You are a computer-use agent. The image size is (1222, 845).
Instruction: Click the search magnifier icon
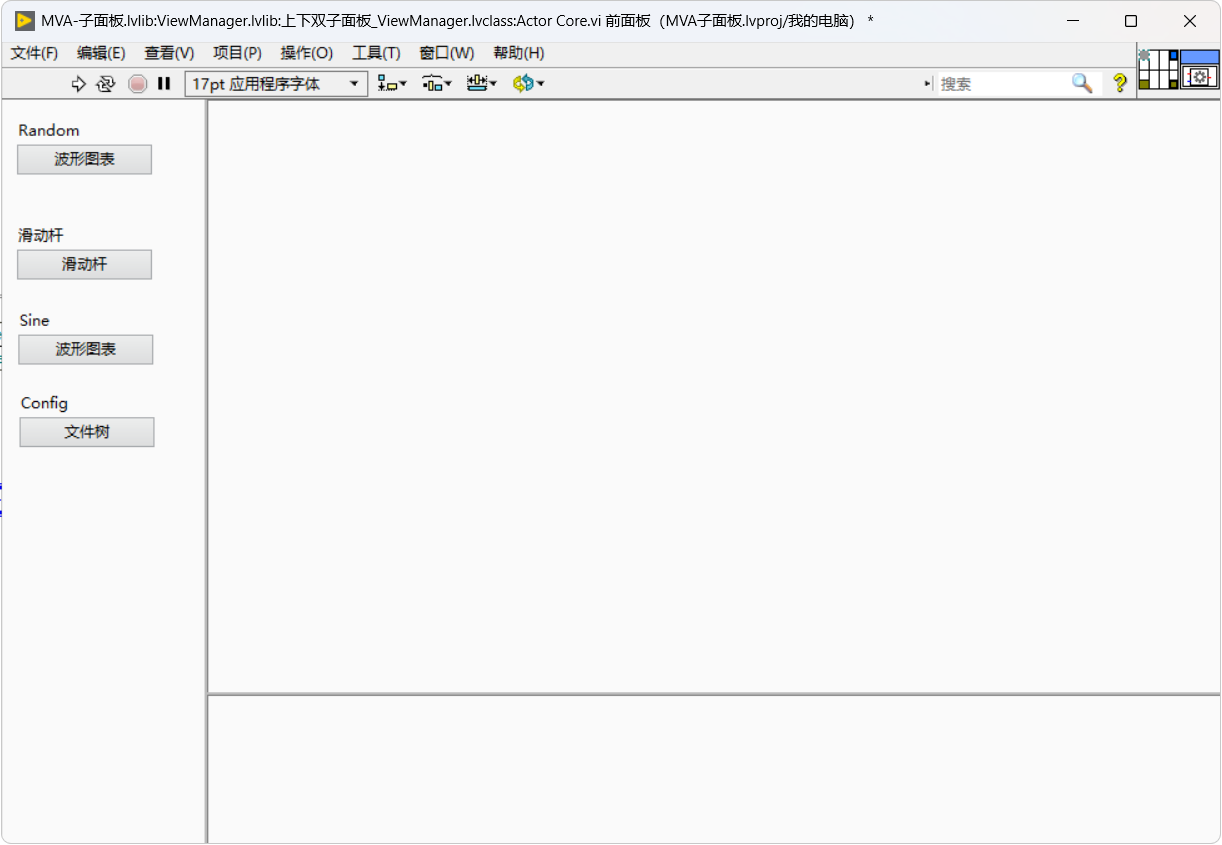(x=1082, y=84)
